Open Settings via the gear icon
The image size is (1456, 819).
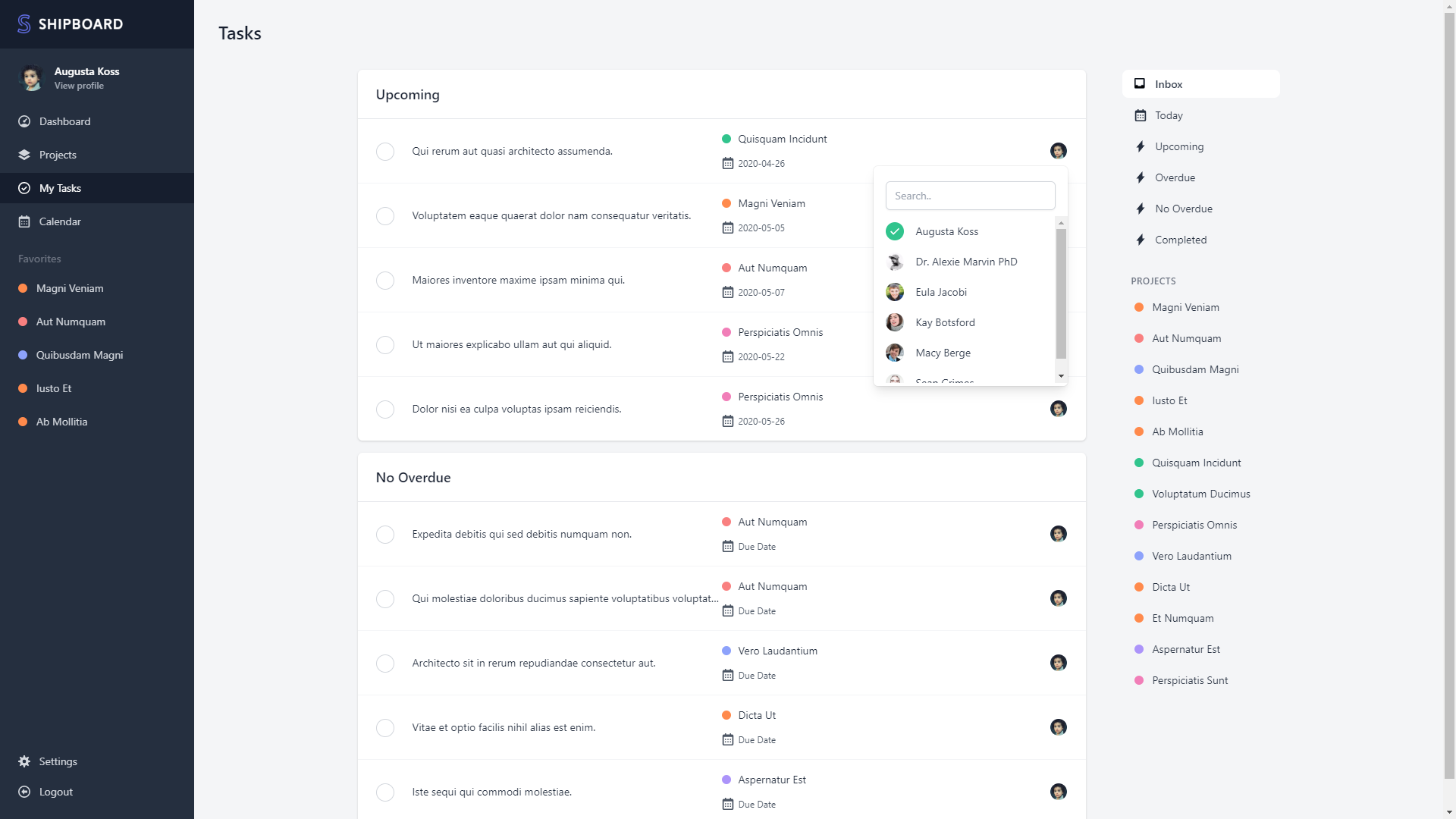pyautogui.click(x=24, y=761)
